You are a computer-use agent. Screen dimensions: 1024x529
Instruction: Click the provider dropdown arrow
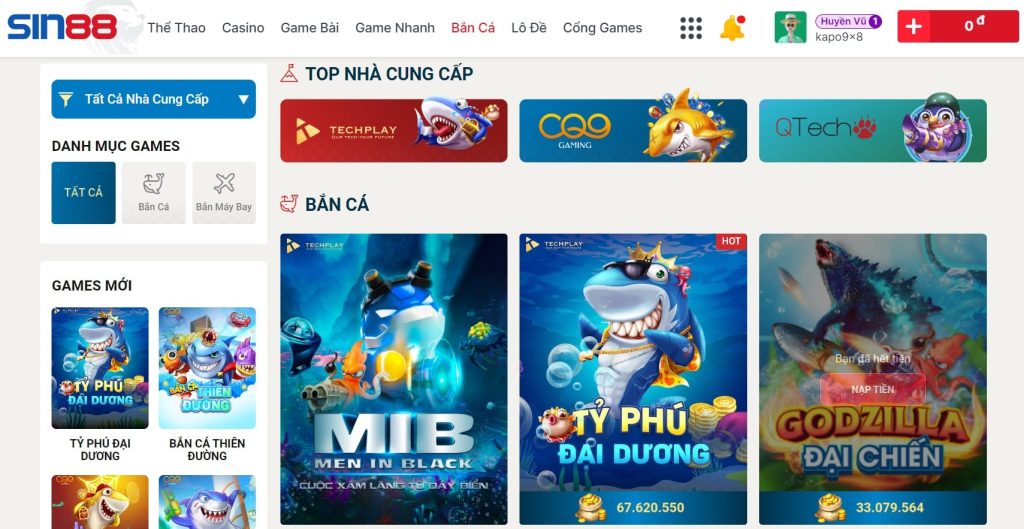pyautogui.click(x=243, y=99)
